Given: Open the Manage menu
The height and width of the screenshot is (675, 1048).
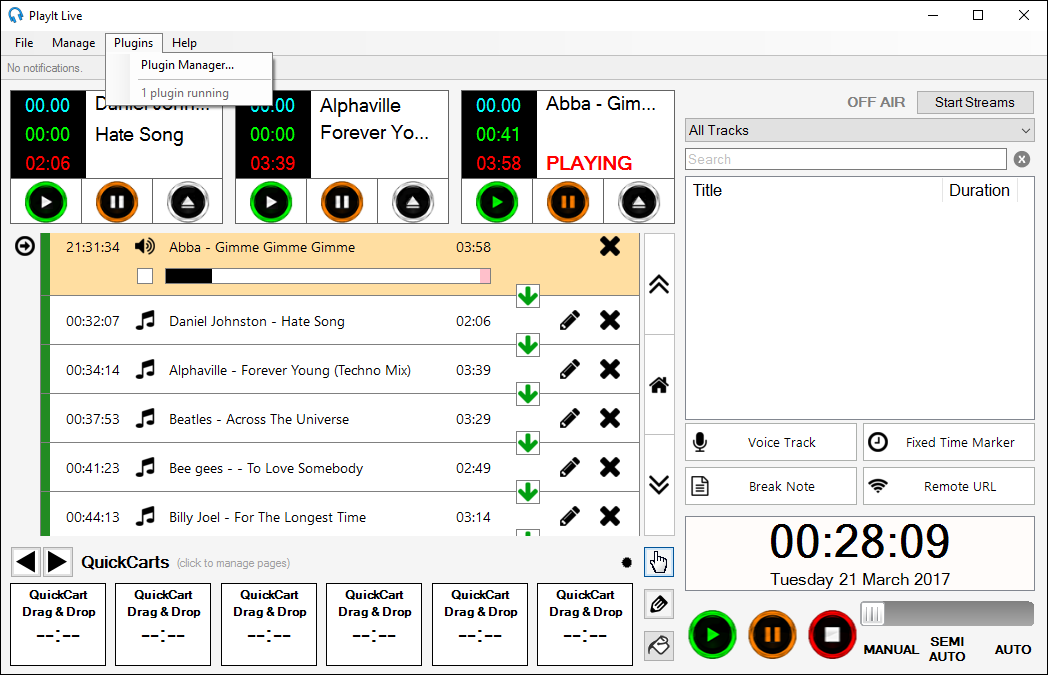Looking at the screenshot, I should pos(74,43).
